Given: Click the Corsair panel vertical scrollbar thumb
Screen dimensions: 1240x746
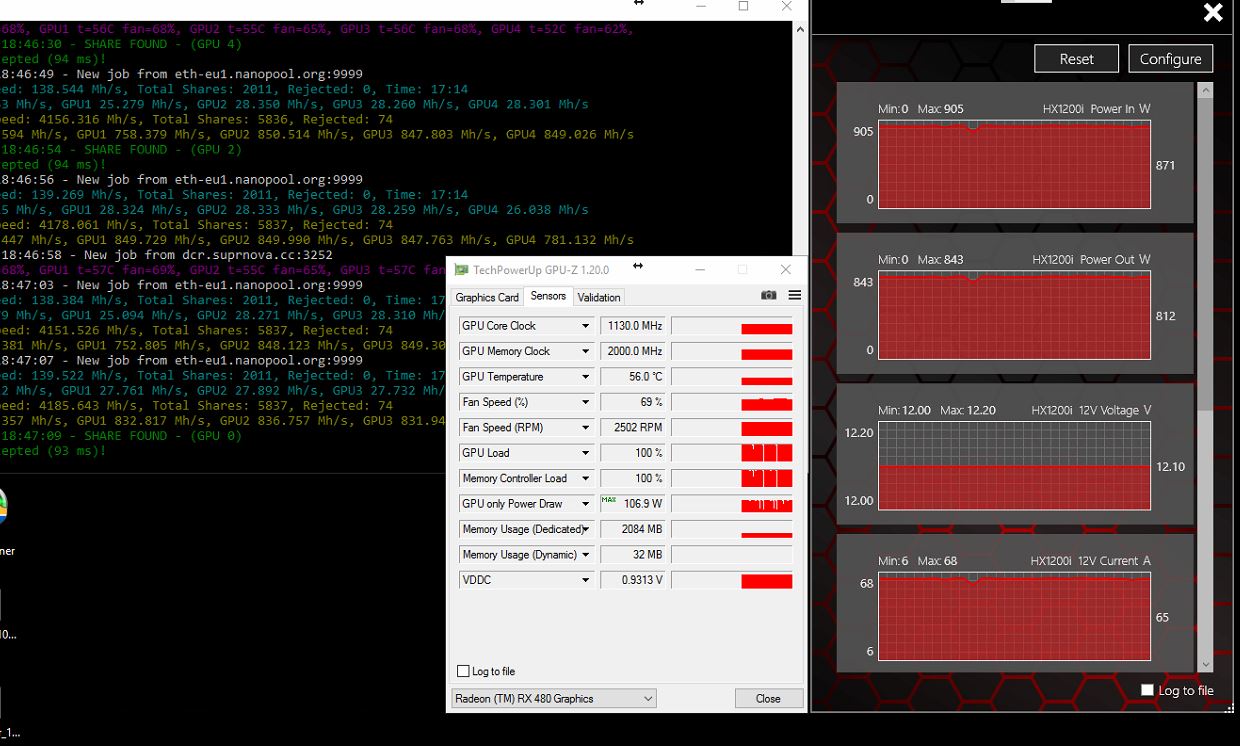Looking at the screenshot, I should pyautogui.click(x=1205, y=250).
